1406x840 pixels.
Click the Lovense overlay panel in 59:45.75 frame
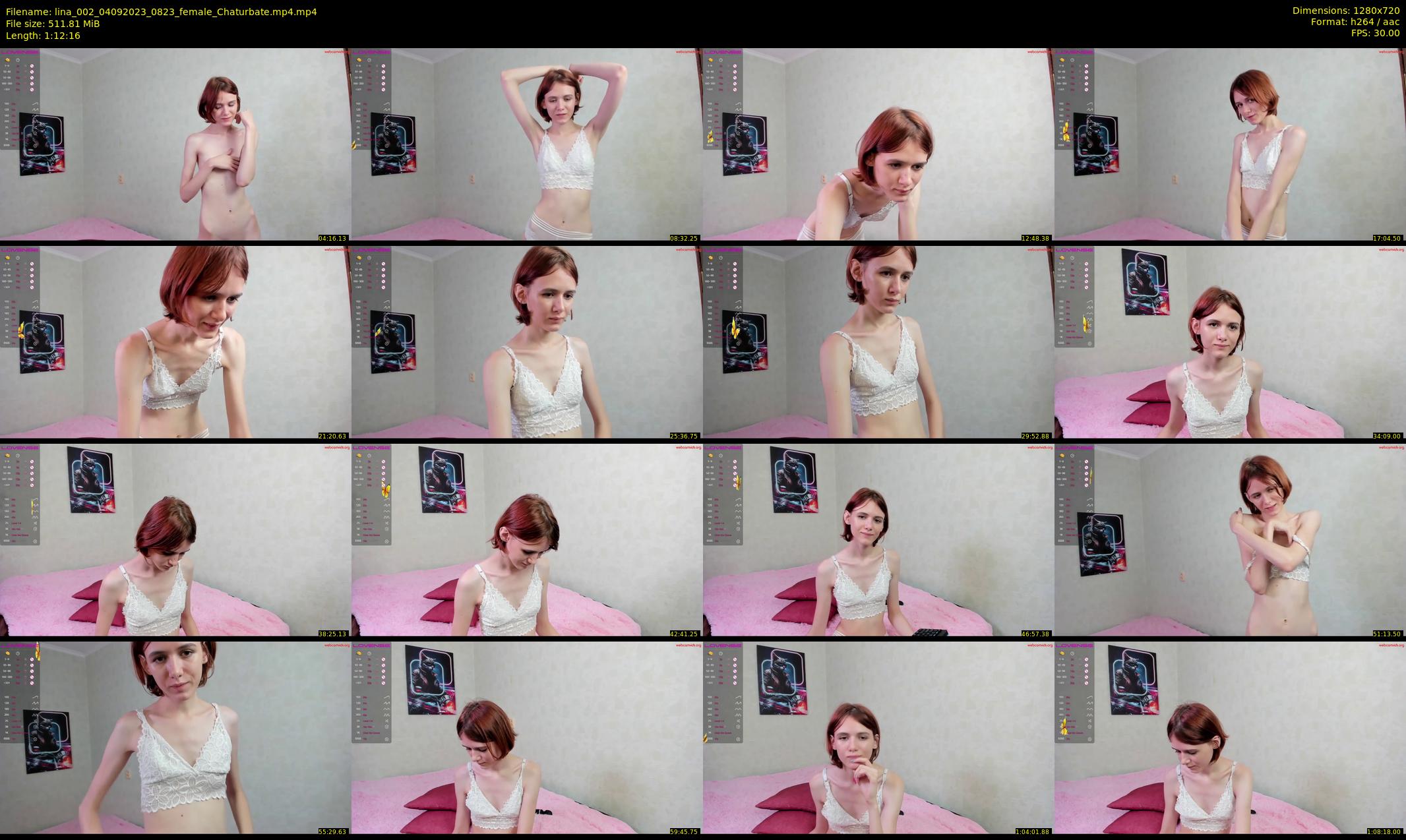371,694
